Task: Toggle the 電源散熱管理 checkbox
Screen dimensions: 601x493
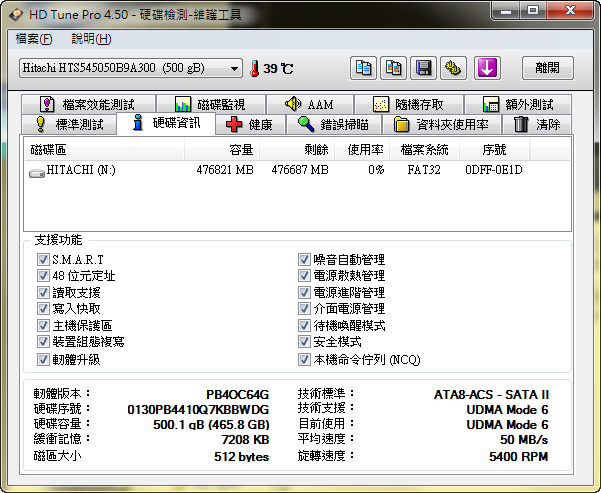Action: tap(304, 276)
